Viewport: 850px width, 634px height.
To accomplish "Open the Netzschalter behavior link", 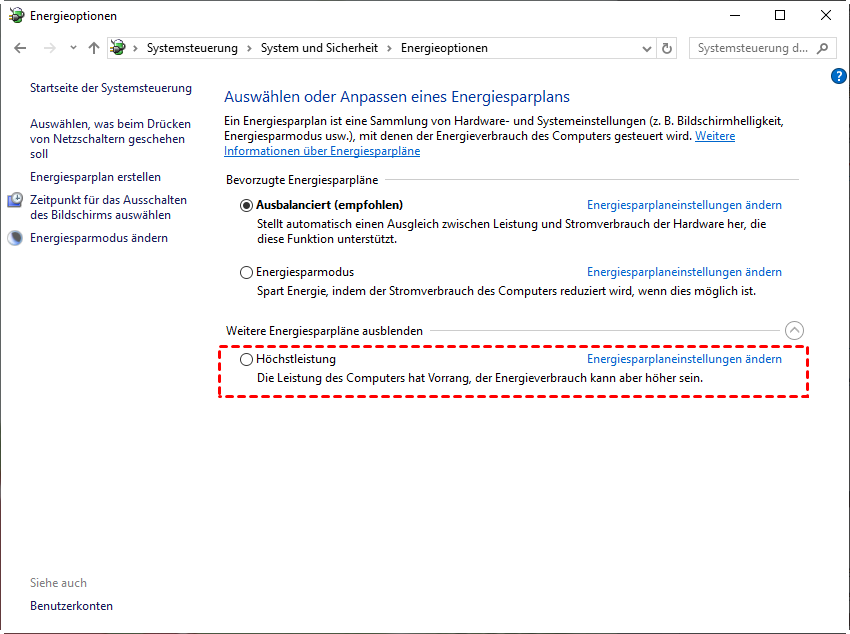I will tap(110, 139).
